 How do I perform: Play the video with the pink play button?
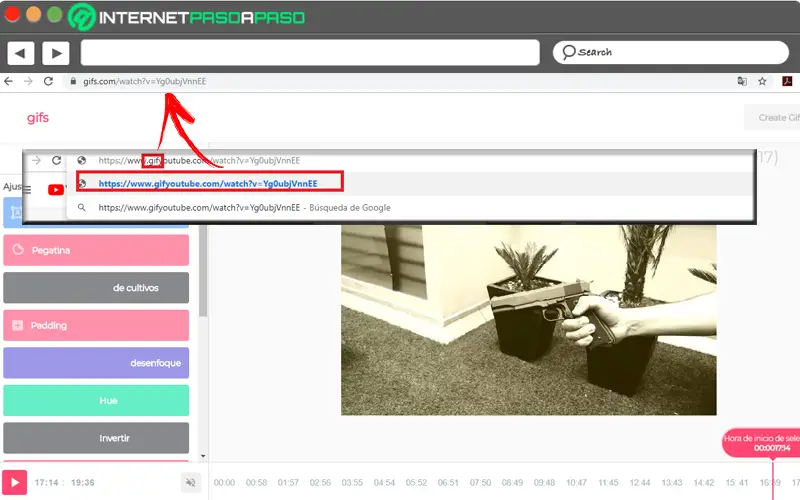[14, 482]
